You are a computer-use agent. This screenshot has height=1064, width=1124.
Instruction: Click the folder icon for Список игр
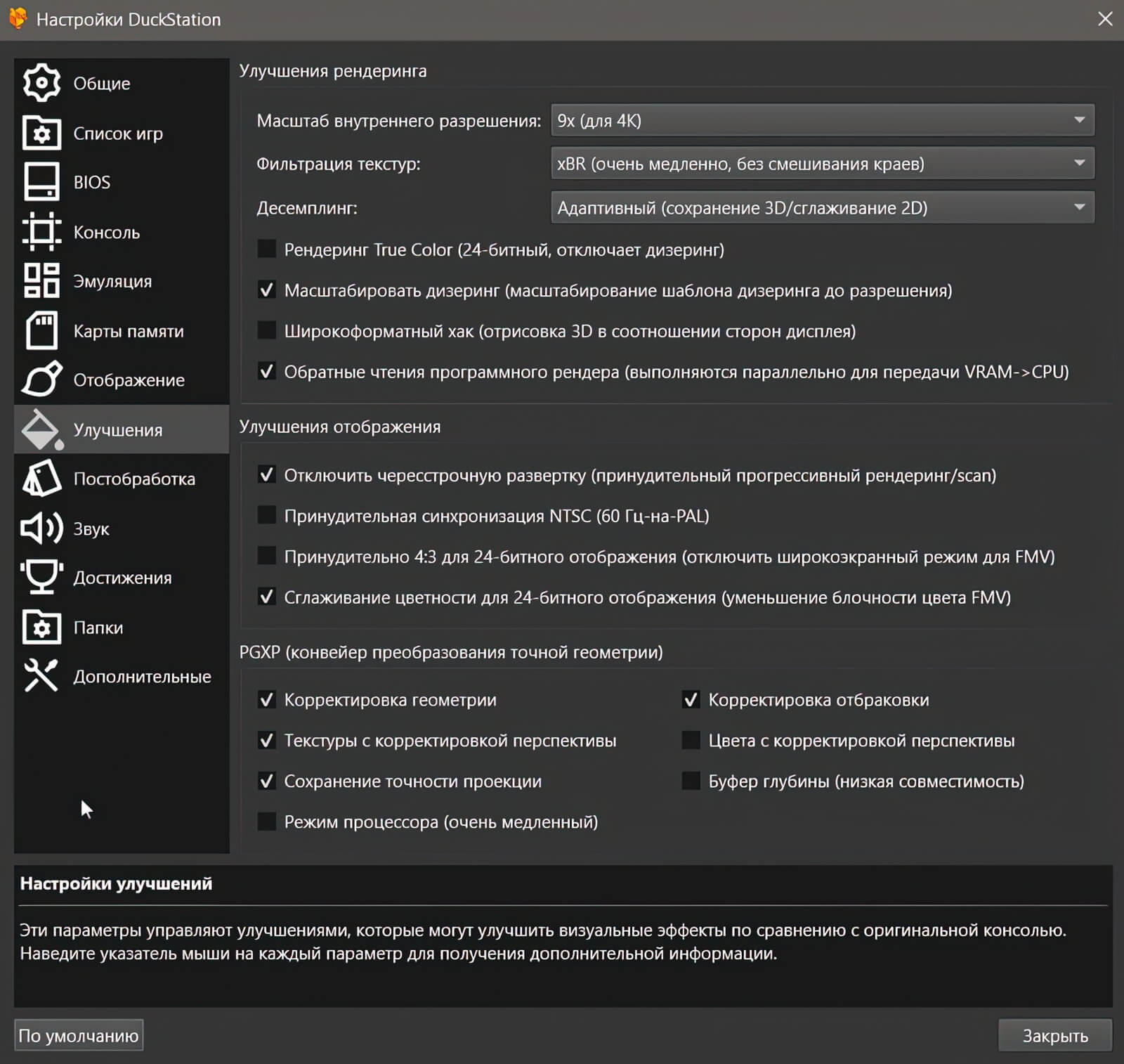[41, 133]
